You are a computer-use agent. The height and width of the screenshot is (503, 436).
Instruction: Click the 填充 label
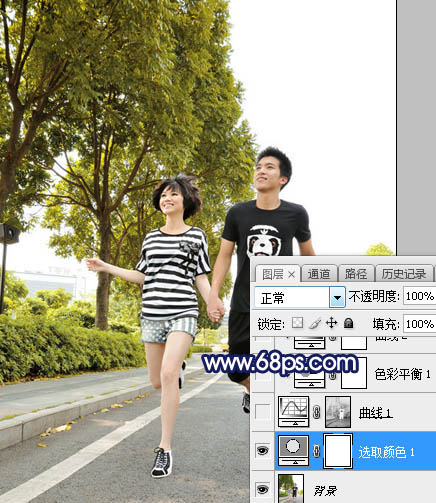coord(386,324)
